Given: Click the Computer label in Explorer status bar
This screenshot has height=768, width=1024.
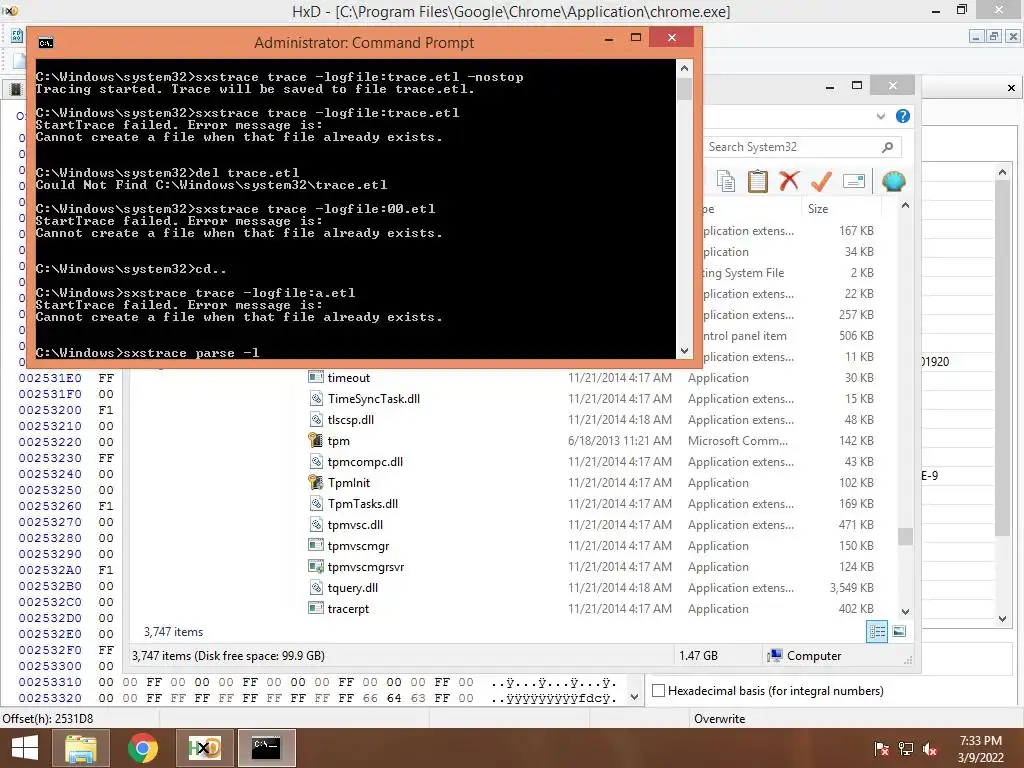Looking at the screenshot, I should 814,656.
